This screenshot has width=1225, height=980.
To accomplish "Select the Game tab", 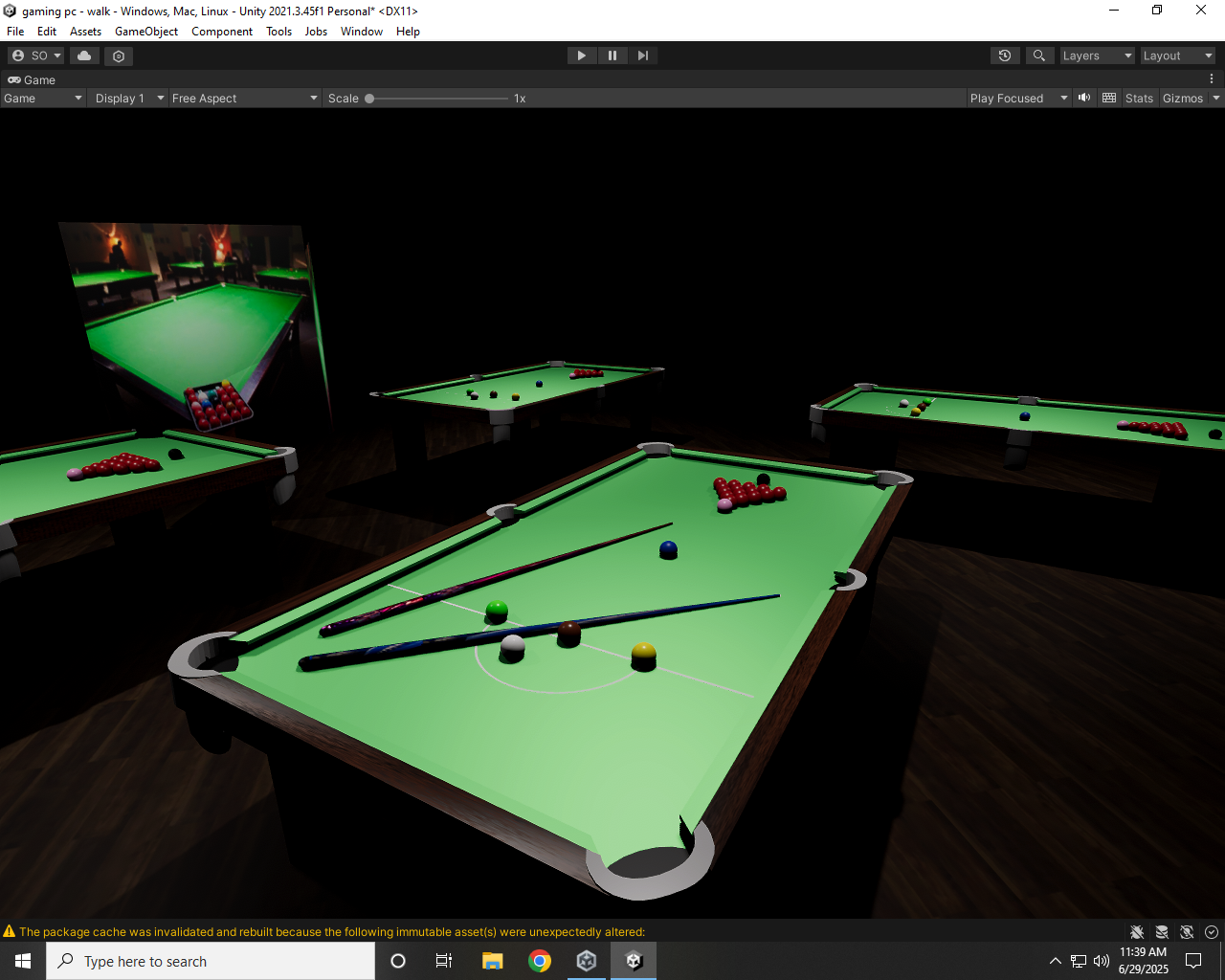I will (x=32, y=80).
